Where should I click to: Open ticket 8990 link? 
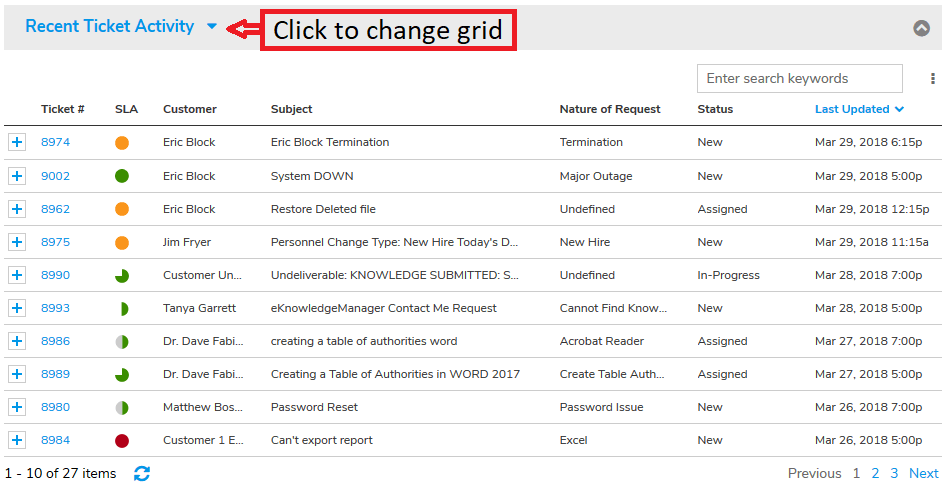click(x=55, y=275)
